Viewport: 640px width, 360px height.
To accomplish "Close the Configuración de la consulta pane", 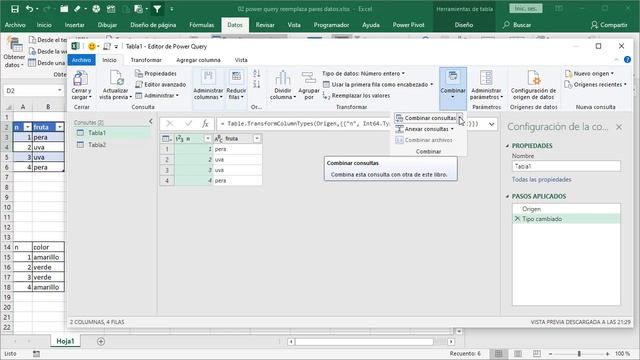I will [619, 127].
